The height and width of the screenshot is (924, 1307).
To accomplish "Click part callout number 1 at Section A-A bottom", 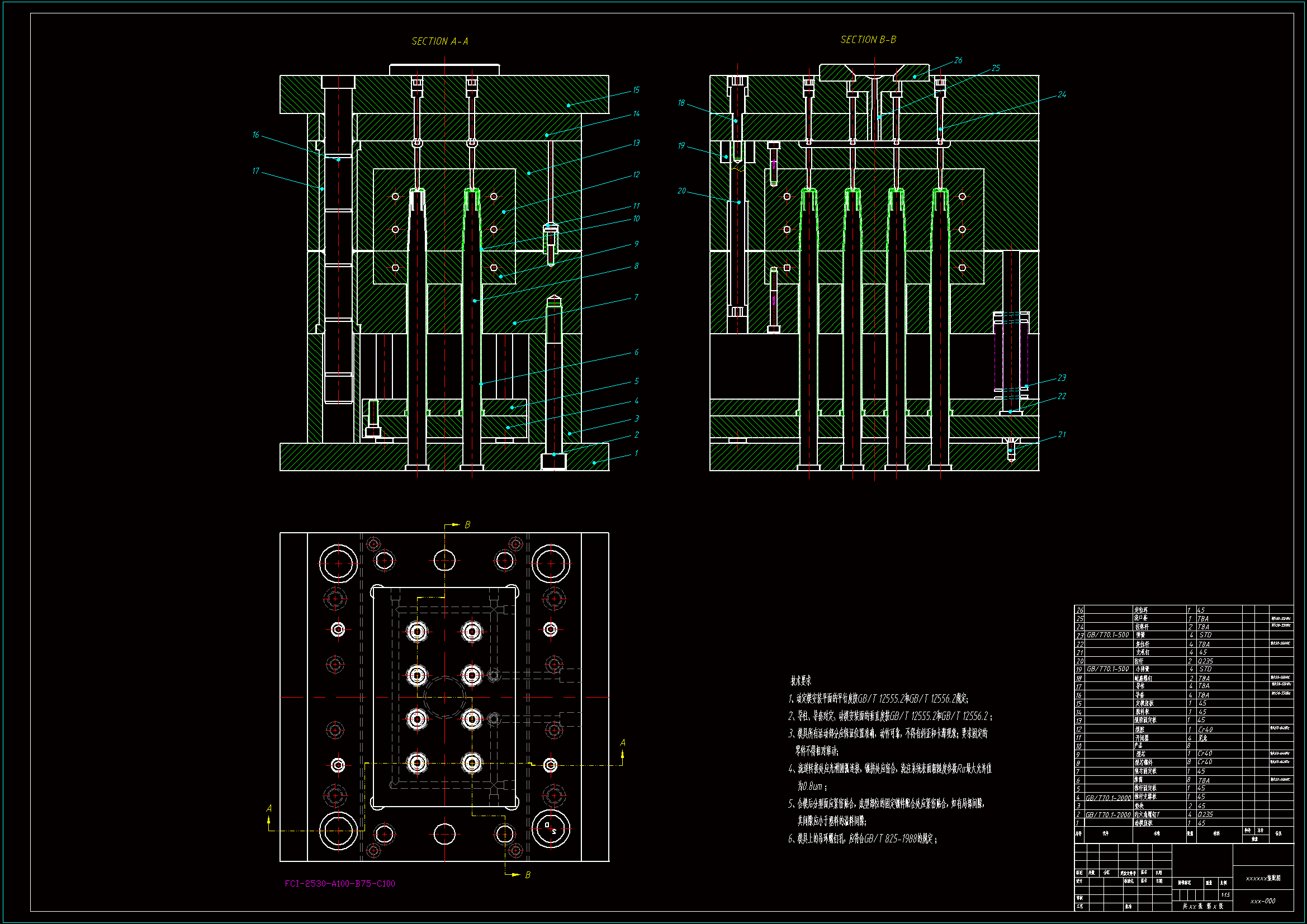I will tap(636, 453).
